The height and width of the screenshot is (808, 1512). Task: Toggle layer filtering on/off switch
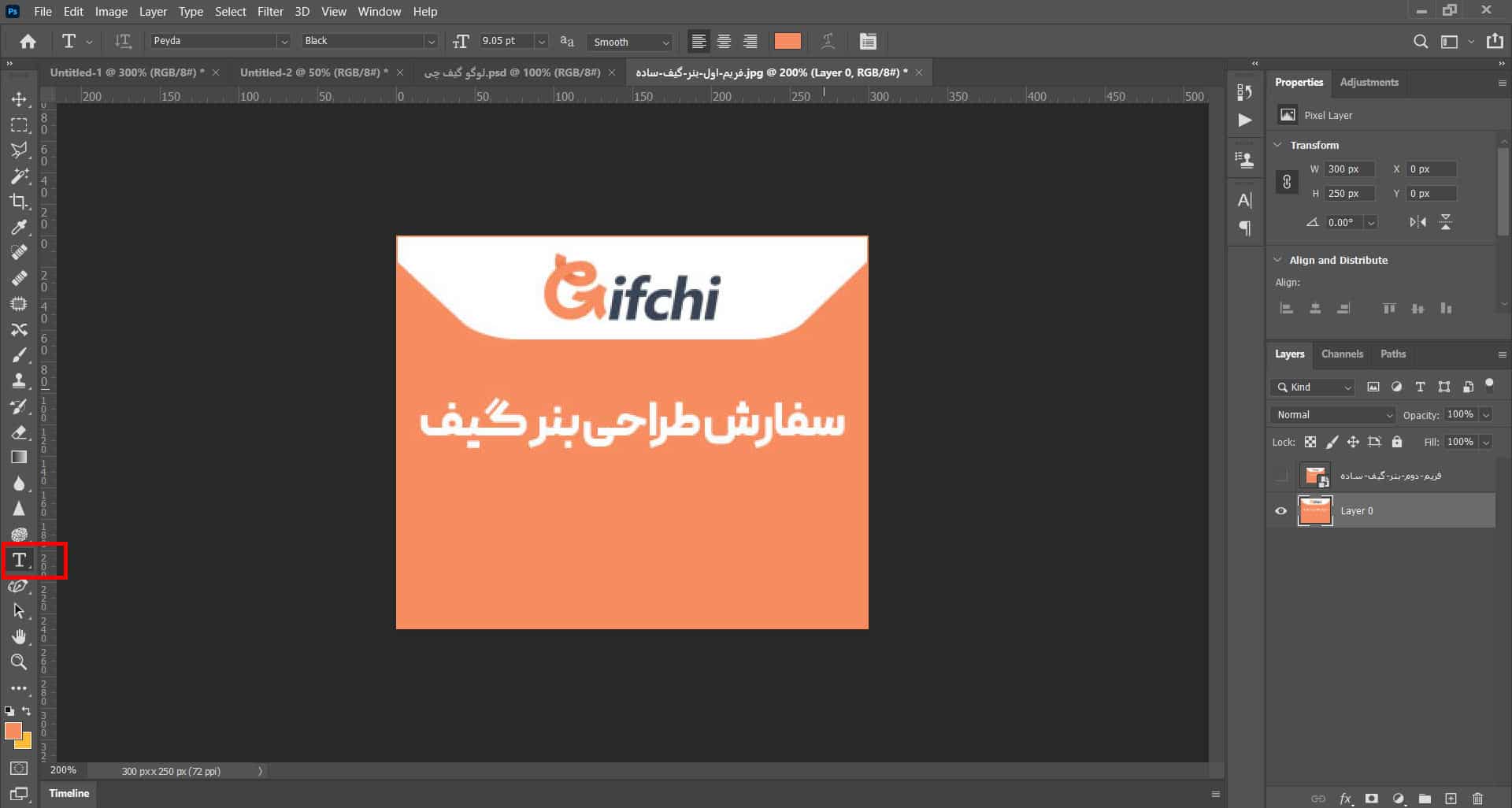(x=1489, y=385)
